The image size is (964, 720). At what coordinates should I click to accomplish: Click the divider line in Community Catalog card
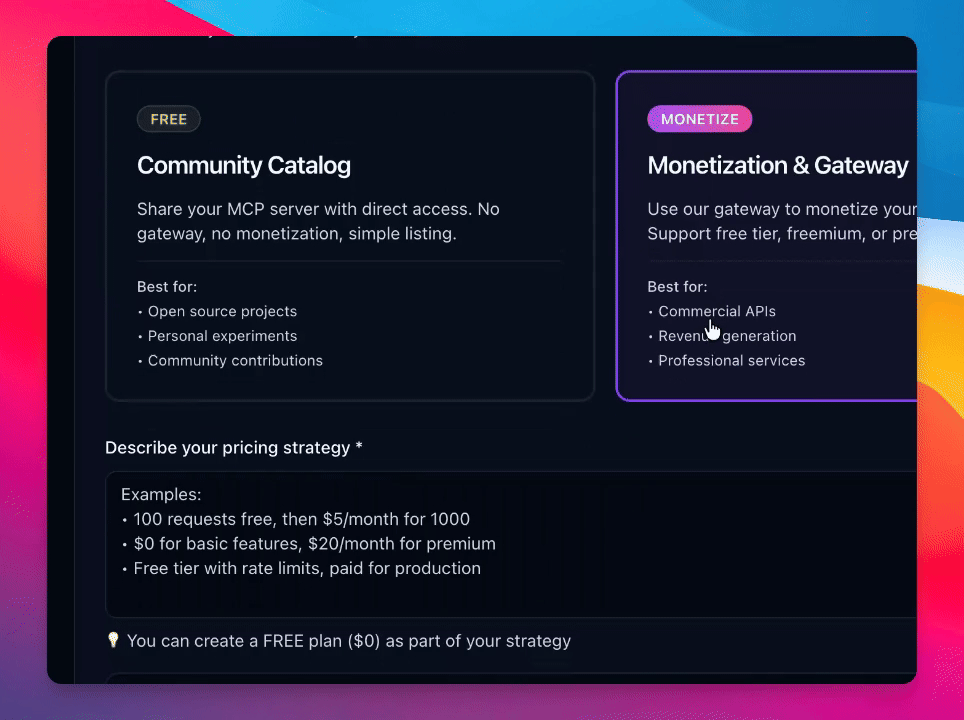[349, 262]
